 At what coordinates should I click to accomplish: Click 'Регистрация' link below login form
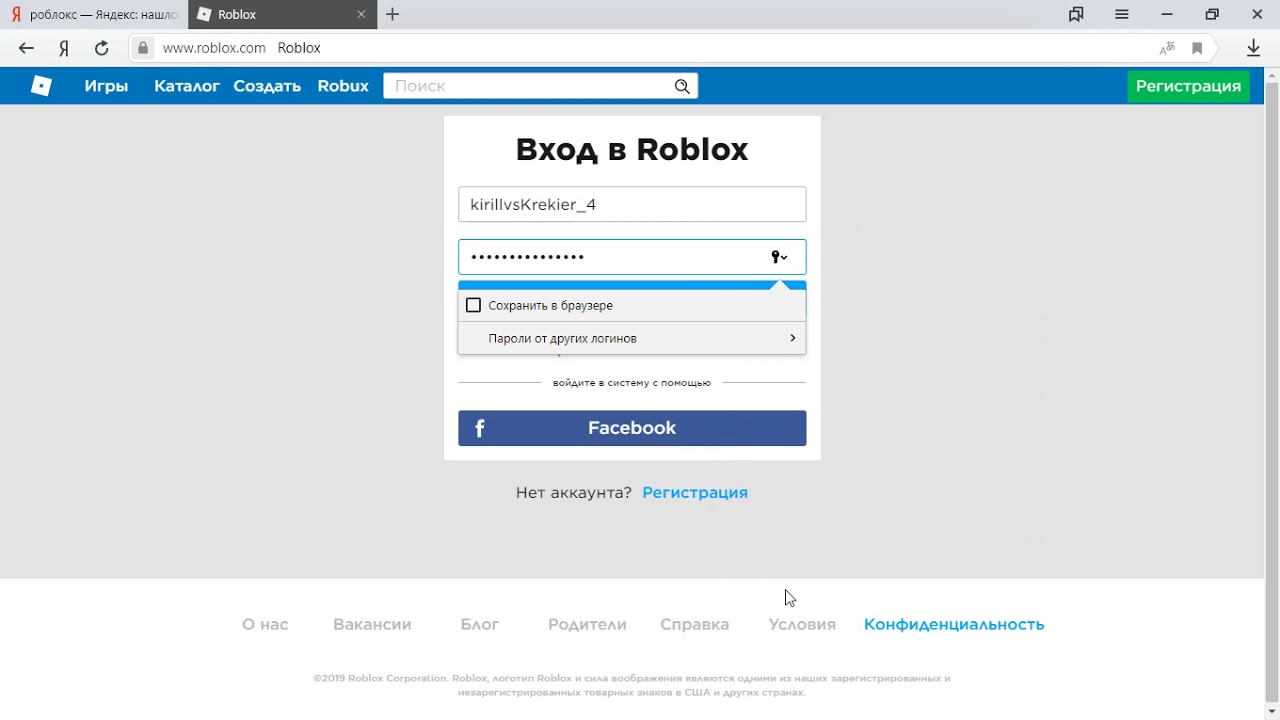(x=695, y=492)
